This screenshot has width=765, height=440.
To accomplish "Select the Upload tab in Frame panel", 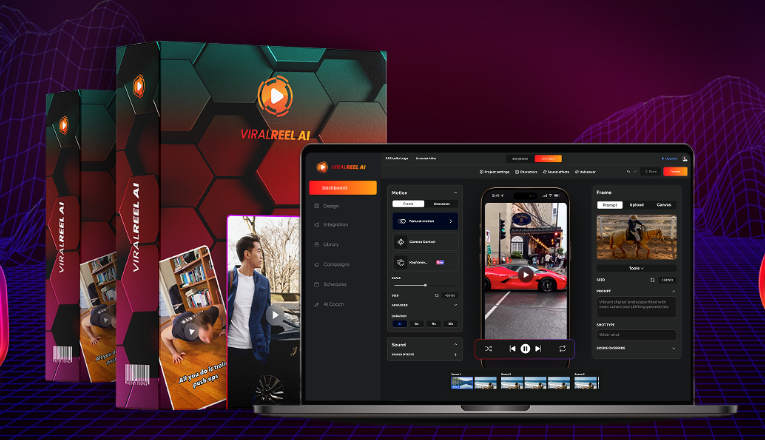I will [637, 205].
